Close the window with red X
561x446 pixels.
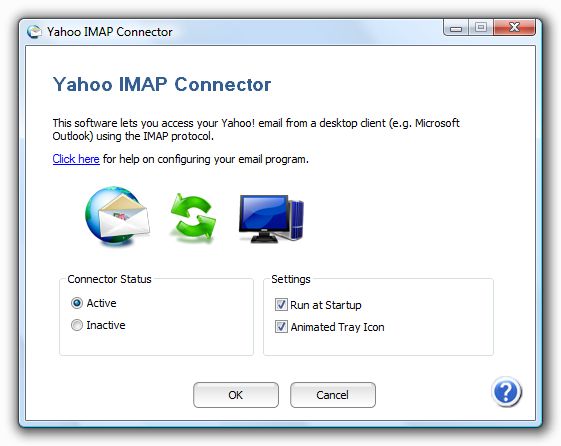click(514, 28)
